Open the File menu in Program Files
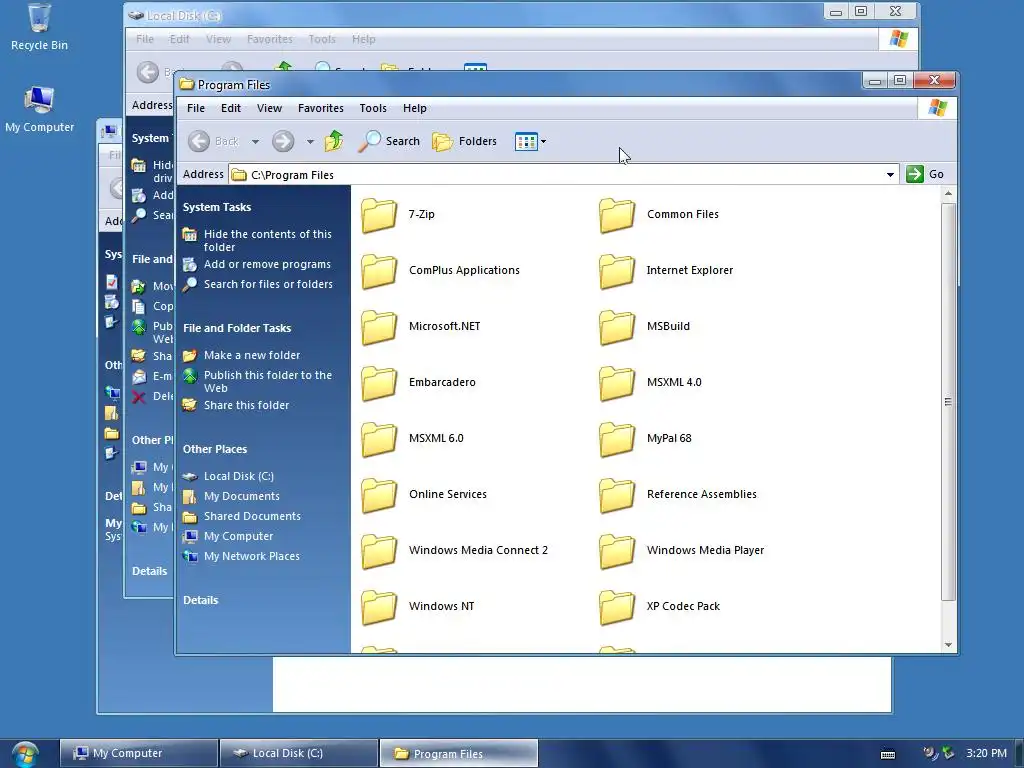Viewport: 1024px width, 768px height. pyautogui.click(x=196, y=108)
